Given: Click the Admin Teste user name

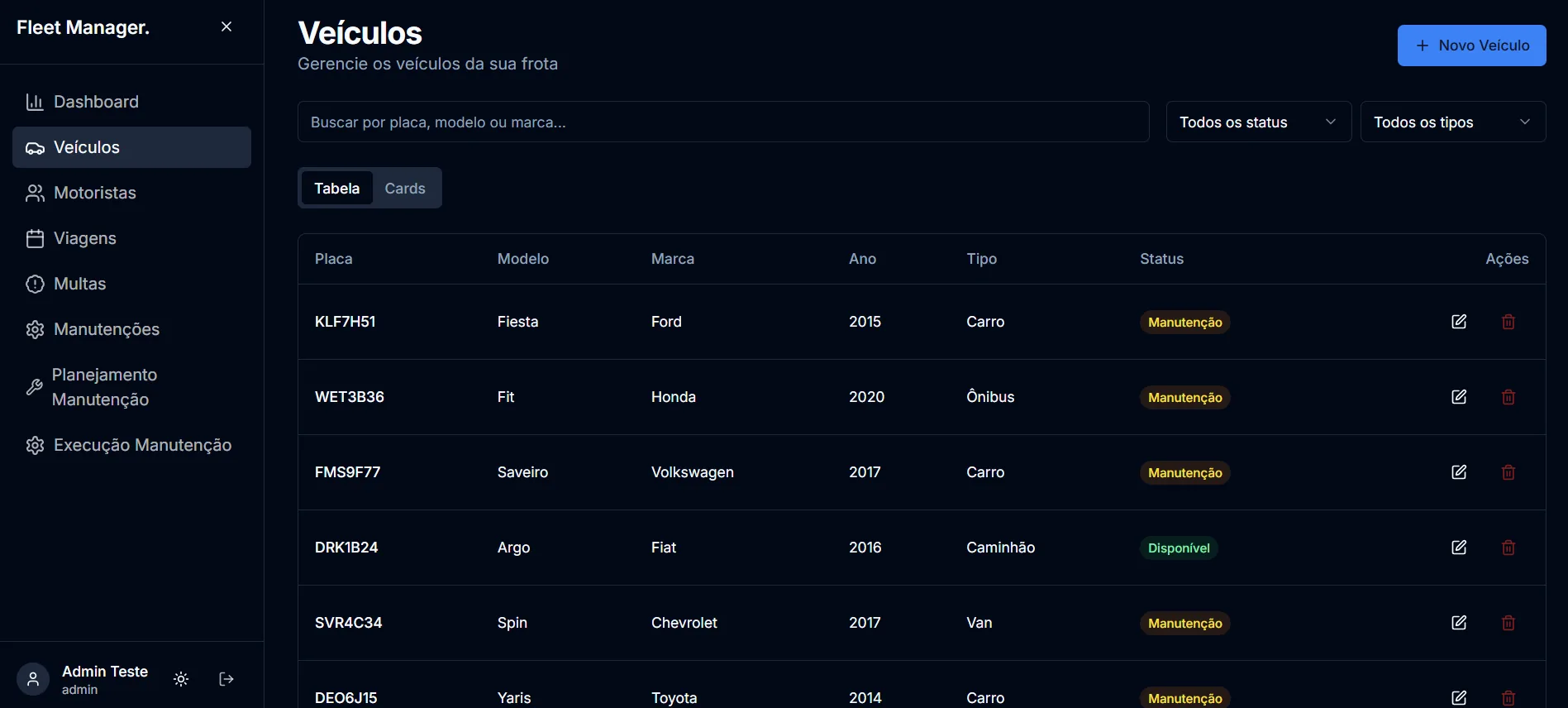Looking at the screenshot, I should (105, 672).
